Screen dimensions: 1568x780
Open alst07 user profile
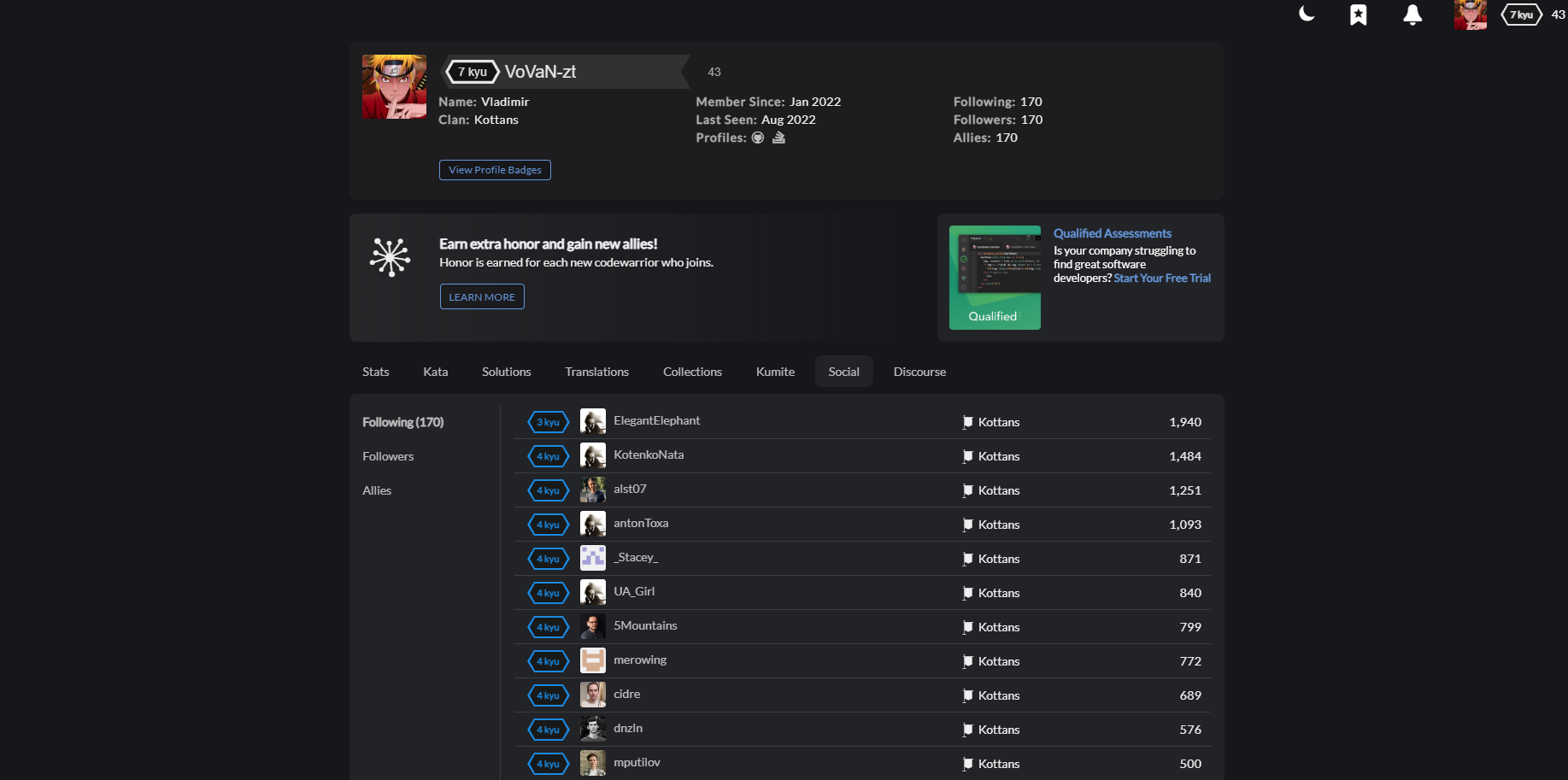(x=630, y=489)
